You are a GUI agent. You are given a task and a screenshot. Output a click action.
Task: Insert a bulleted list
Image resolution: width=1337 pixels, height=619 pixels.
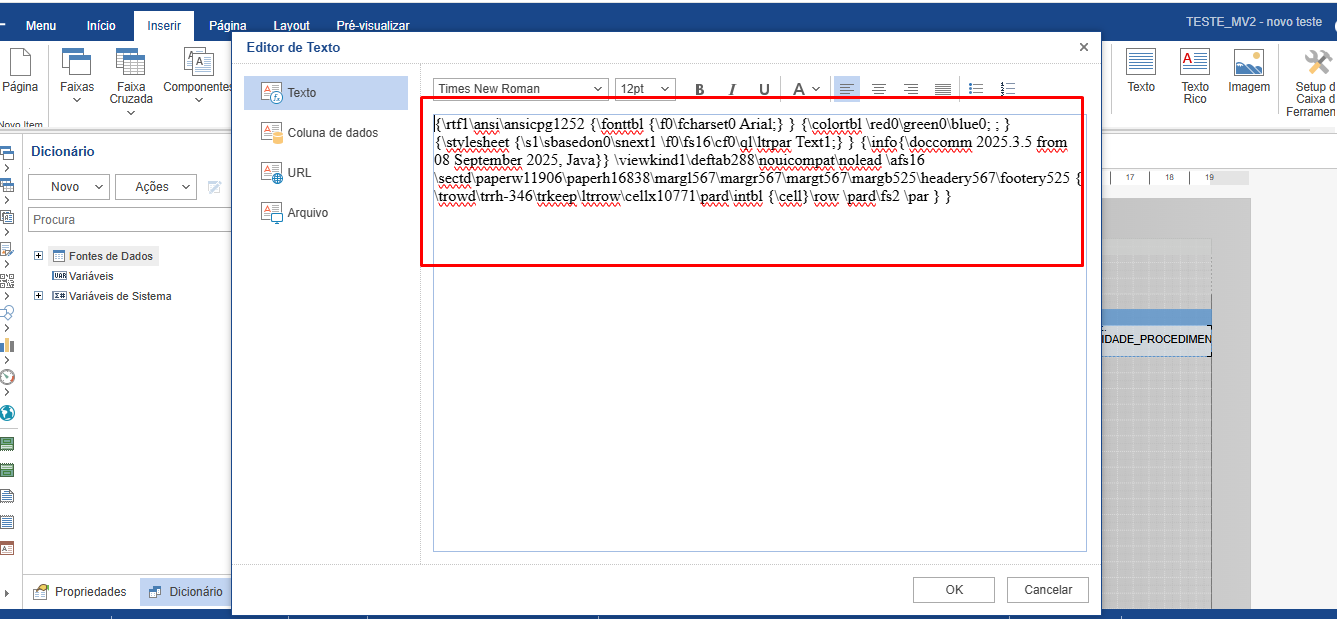click(x=977, y=89)
